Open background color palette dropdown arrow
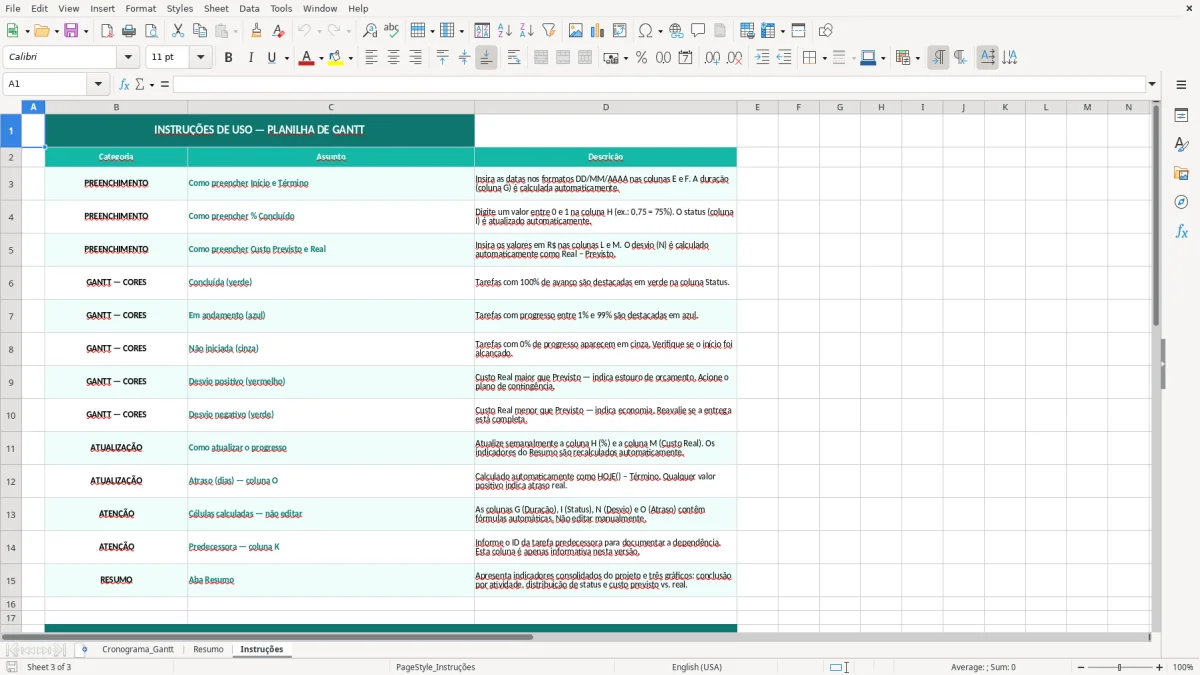1200x675 pixels. 351,58
